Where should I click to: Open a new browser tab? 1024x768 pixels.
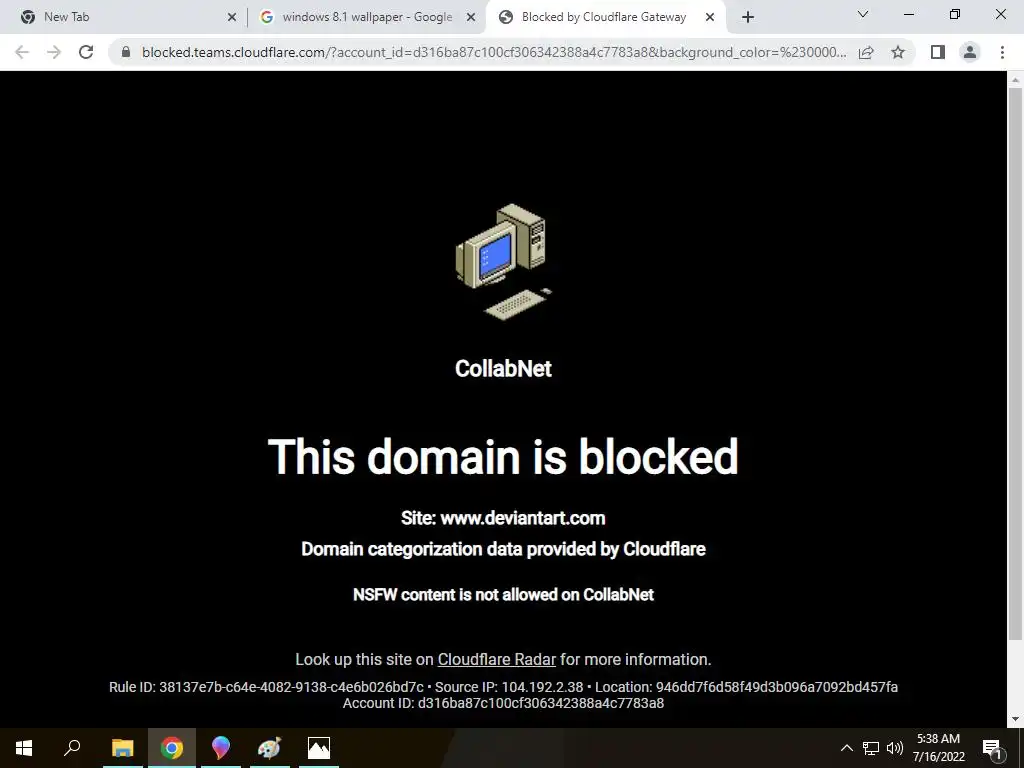[748, 18]
